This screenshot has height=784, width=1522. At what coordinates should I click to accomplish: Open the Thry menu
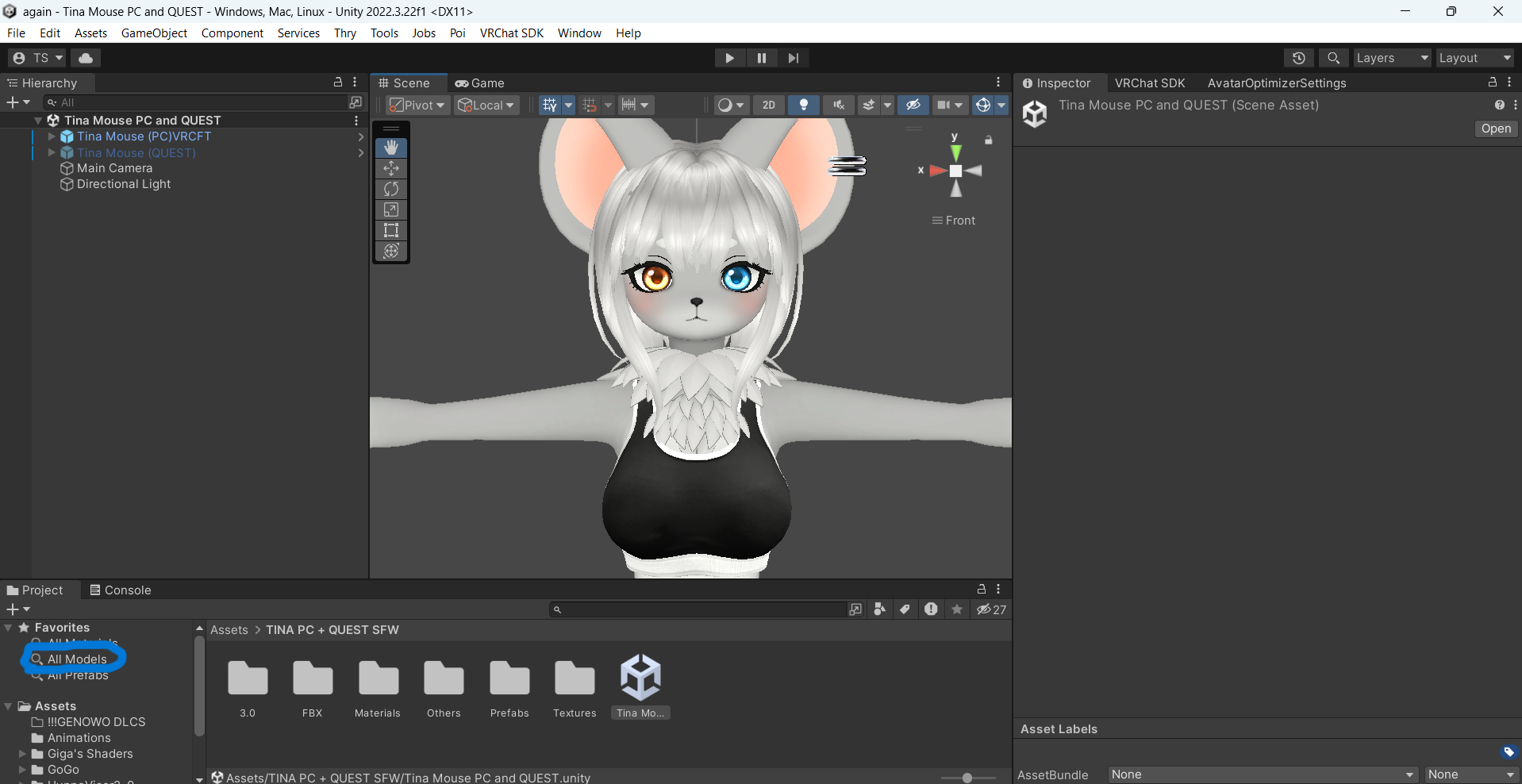point(345,33)
